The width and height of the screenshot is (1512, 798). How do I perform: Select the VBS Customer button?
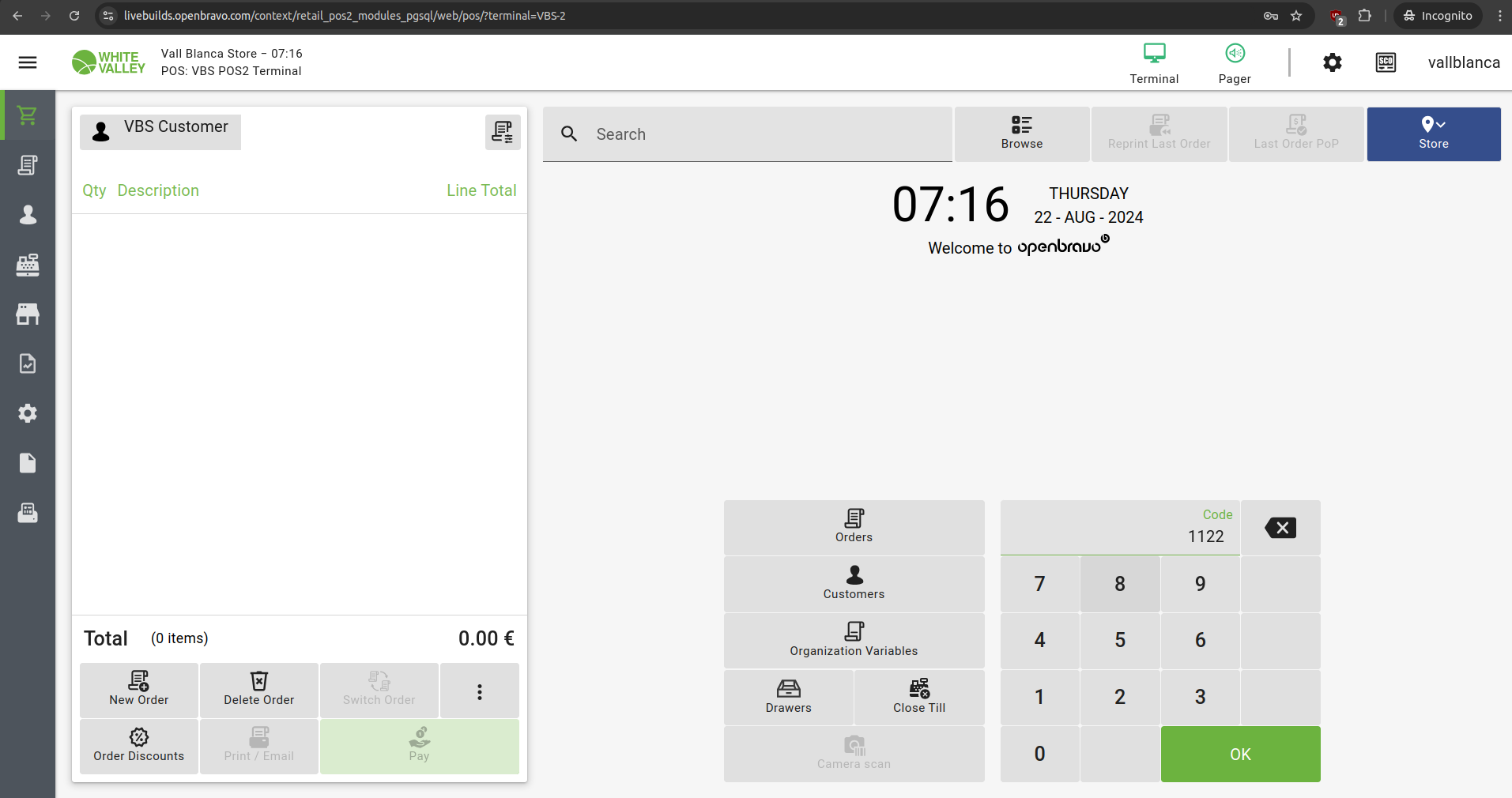tap(160, 131)
